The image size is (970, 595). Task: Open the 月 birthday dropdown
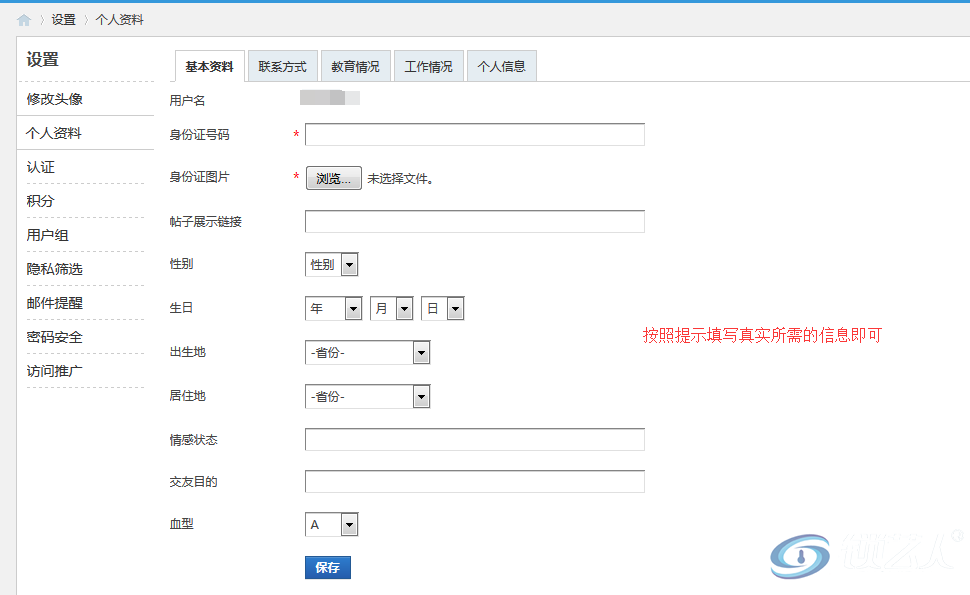click(x=392, y=309)
